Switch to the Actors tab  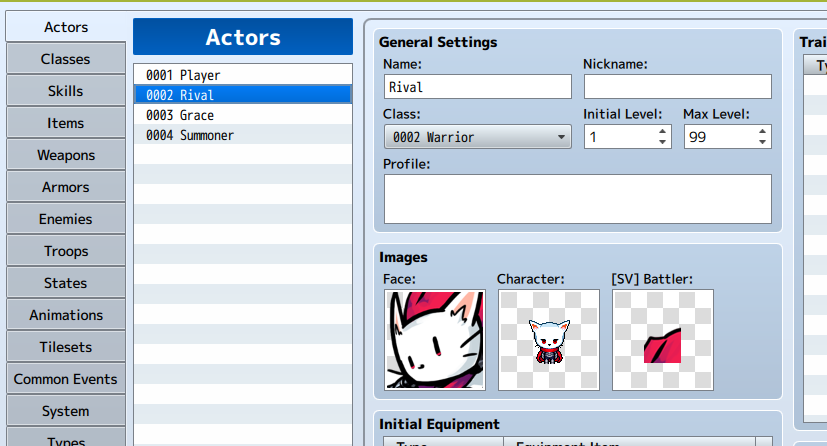66,27
